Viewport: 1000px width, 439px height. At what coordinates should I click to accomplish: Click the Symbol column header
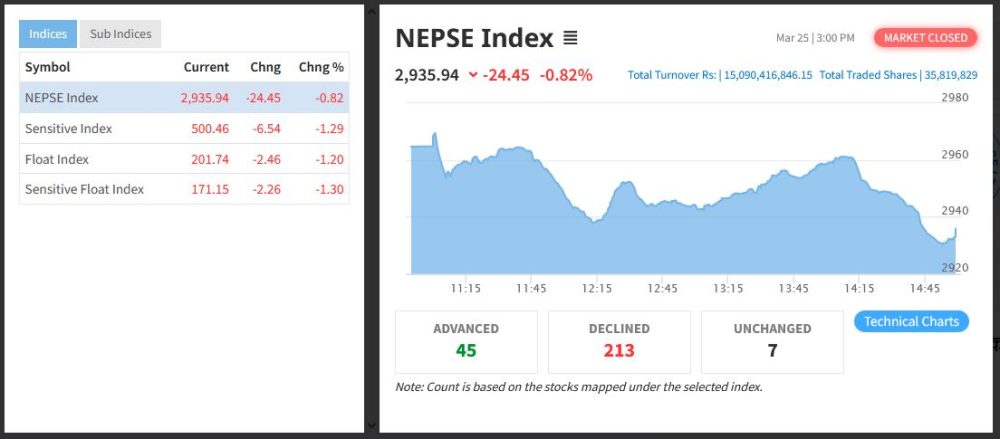point(47,67)
